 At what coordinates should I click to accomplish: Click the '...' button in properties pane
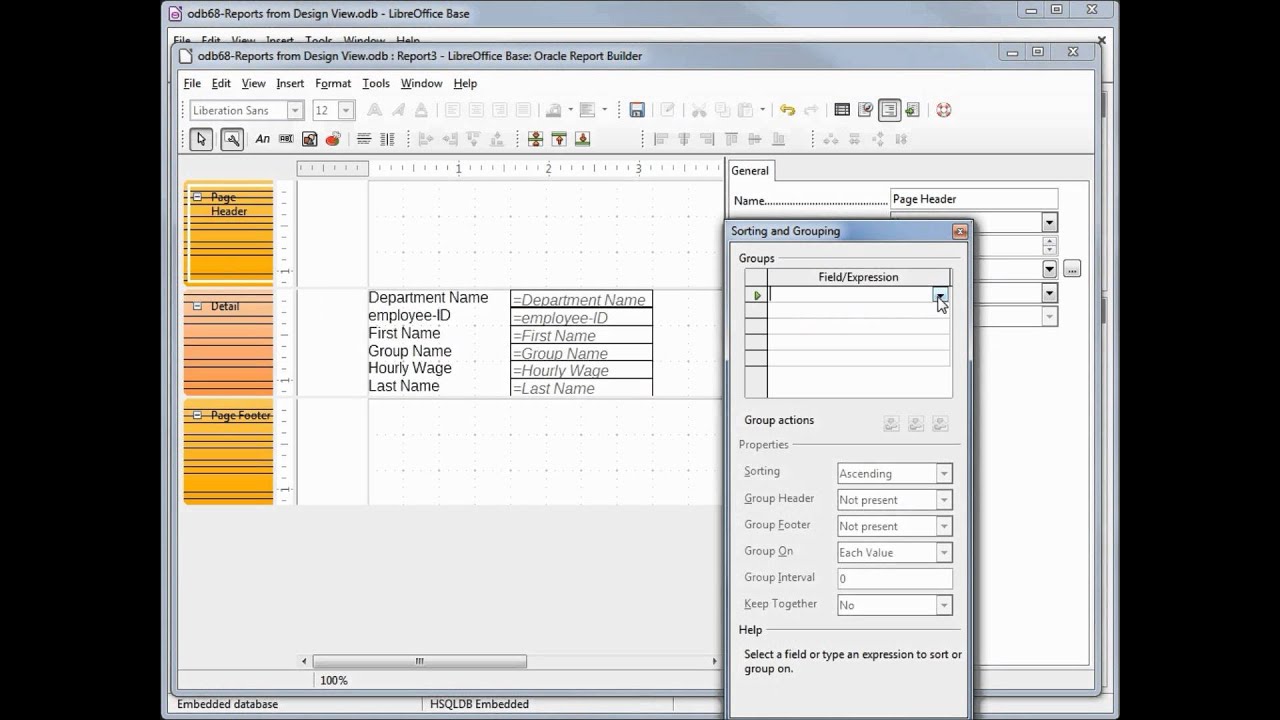(1071, 269)
